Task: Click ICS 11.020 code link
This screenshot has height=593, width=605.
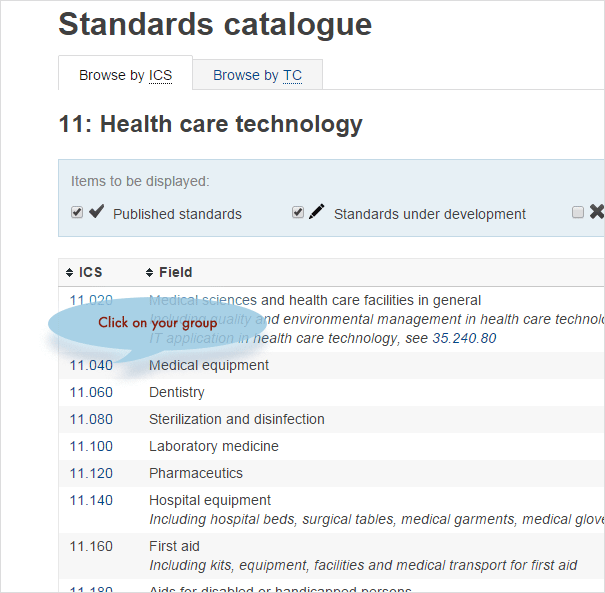Action: pos(91,300)
